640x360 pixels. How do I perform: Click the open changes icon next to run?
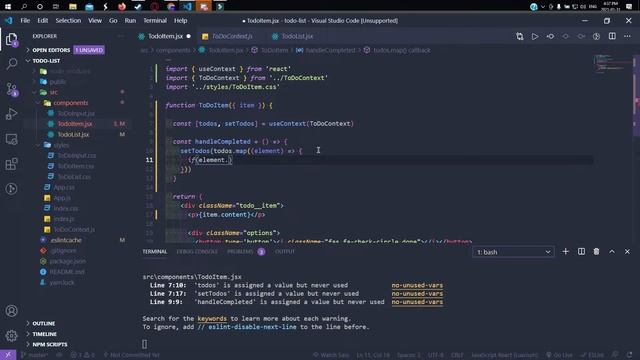pyautogui.click(x=550, y=36)
